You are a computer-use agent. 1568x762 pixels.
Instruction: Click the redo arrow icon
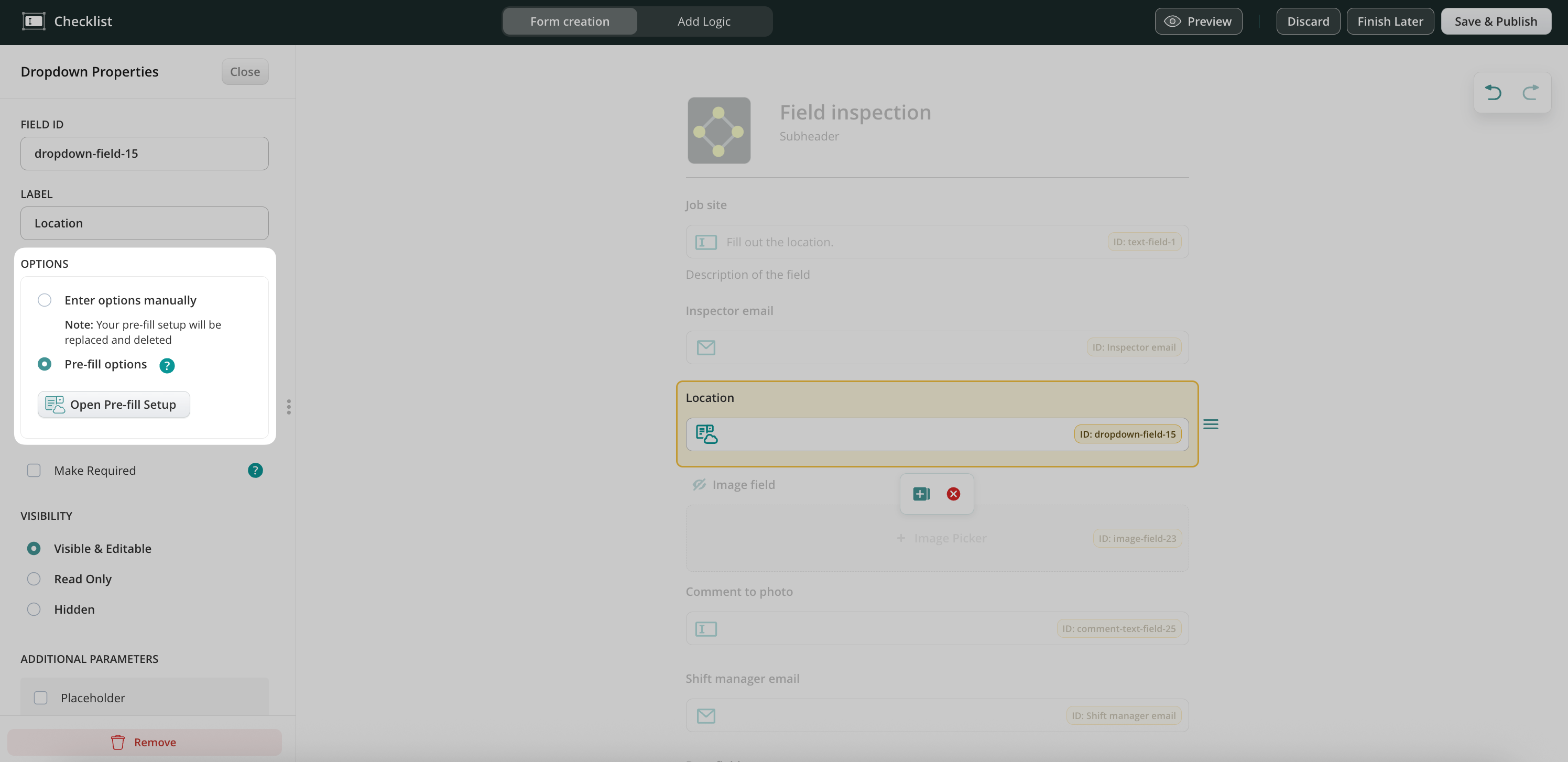(1530, 93)
